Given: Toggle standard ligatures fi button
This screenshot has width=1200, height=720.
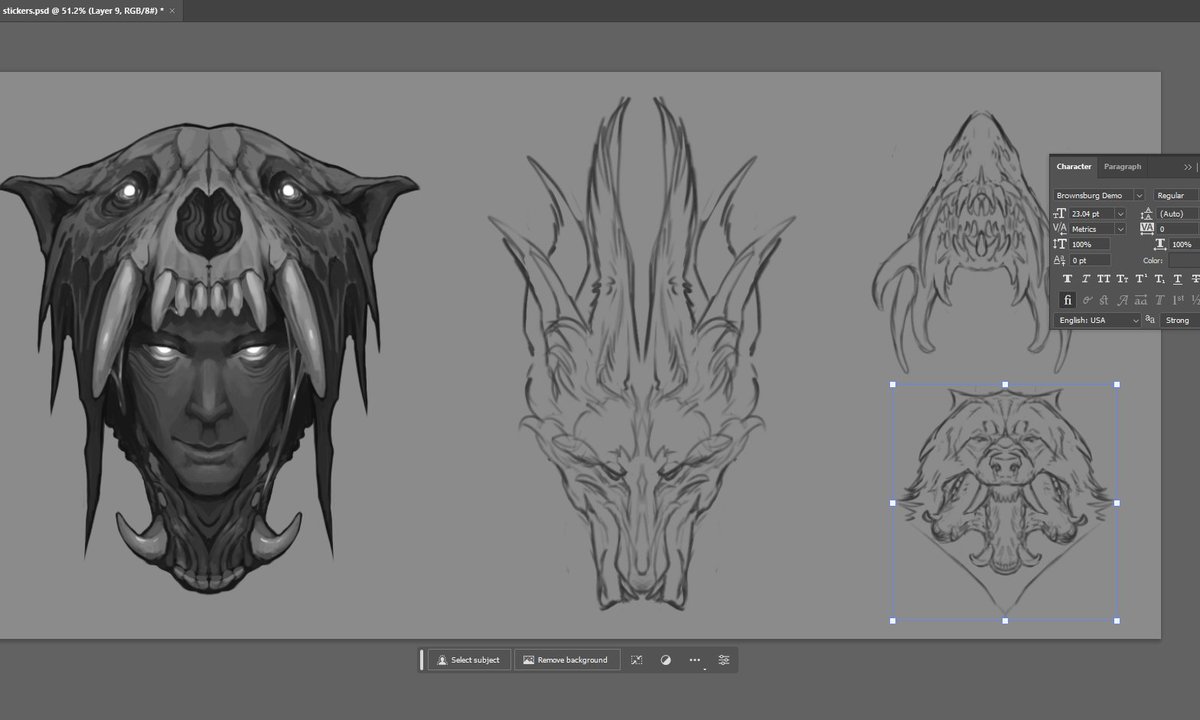Looking at the screenshot, I should coord(1068,300).
